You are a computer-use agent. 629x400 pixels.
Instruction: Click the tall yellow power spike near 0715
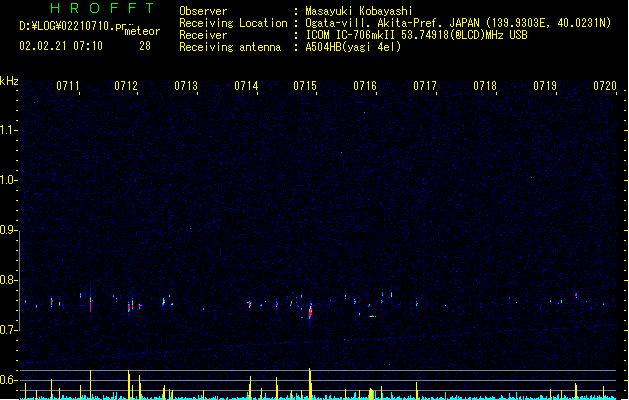pos(310,384)
